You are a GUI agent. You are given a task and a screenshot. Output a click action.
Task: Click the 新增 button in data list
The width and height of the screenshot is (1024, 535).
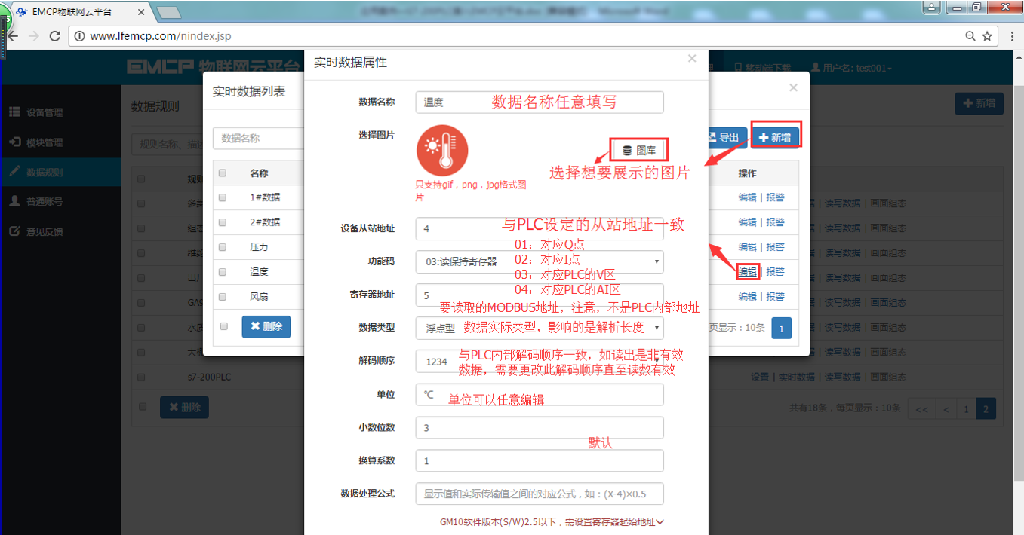[775, 137]
